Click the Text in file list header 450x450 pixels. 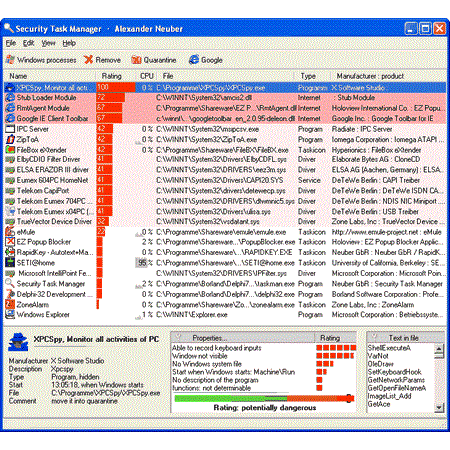coord(406,338)
